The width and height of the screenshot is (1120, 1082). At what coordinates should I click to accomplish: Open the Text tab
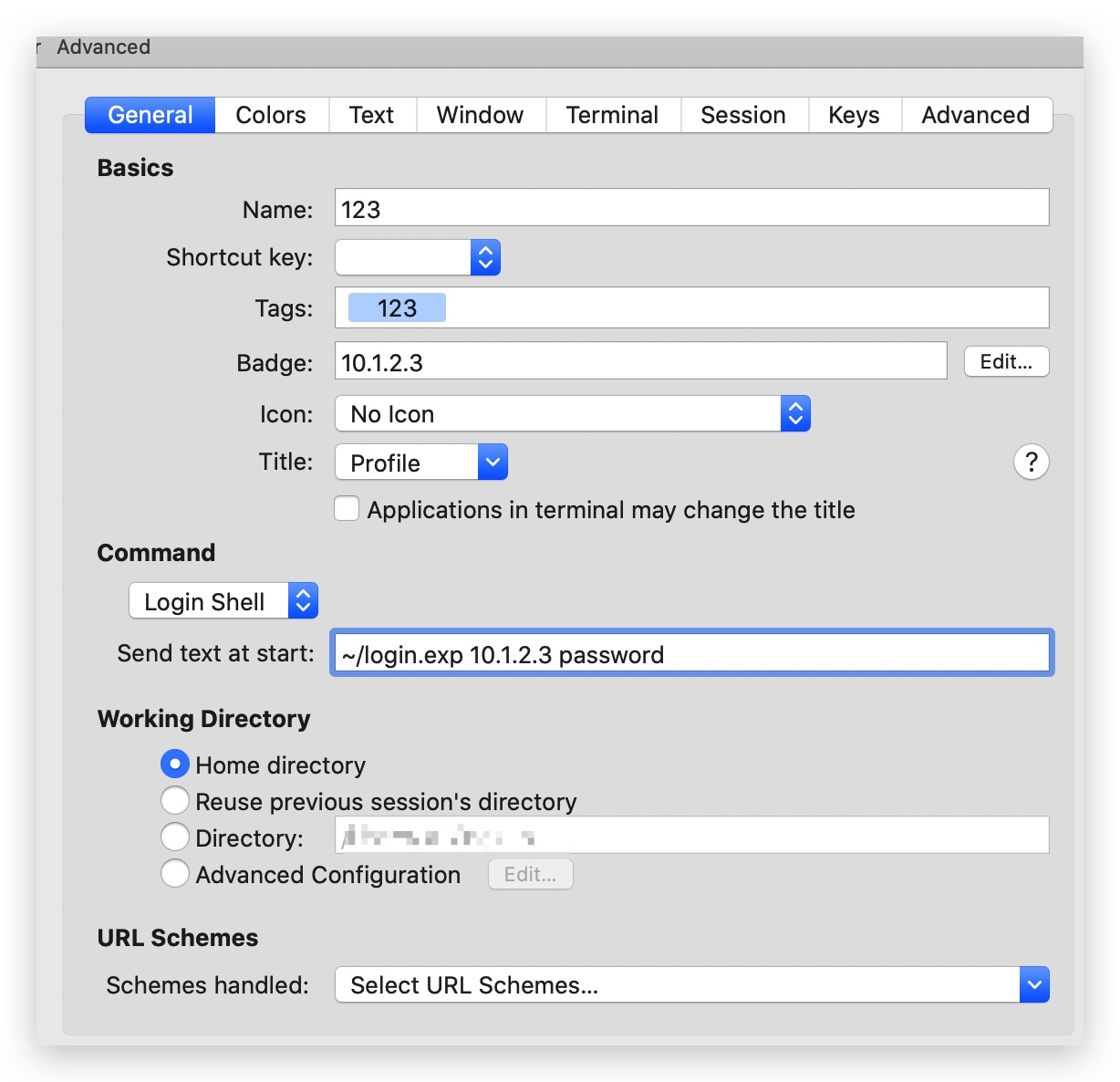pos(372,115)
